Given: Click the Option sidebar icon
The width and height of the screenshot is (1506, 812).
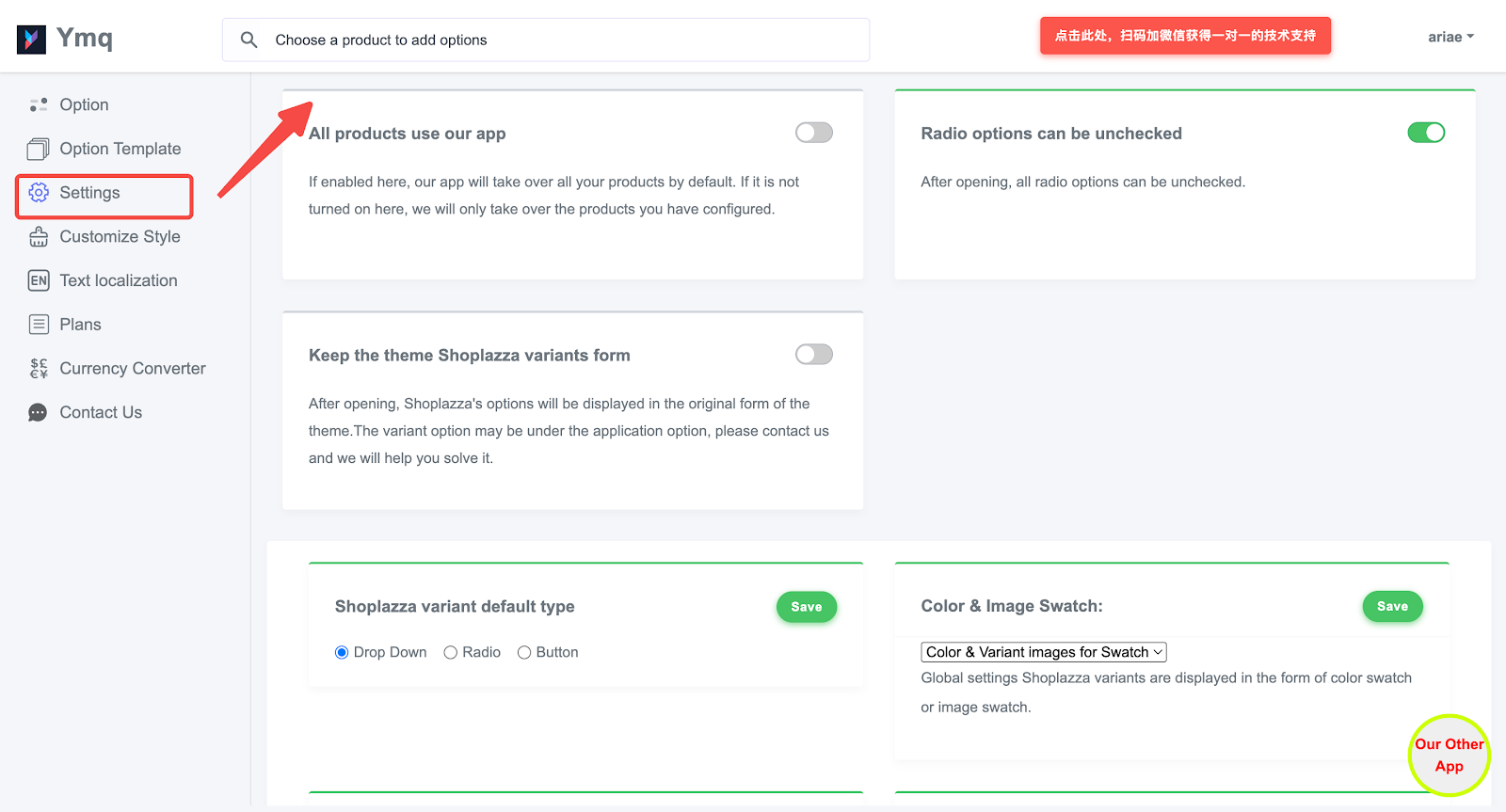Looking at the screenshot, I should (39, 104).
